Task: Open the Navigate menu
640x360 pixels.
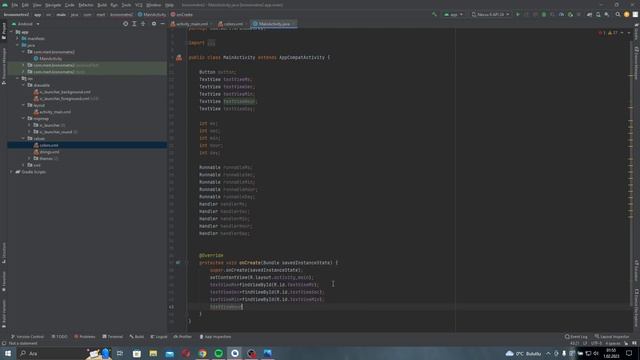Action: (53, 5)
